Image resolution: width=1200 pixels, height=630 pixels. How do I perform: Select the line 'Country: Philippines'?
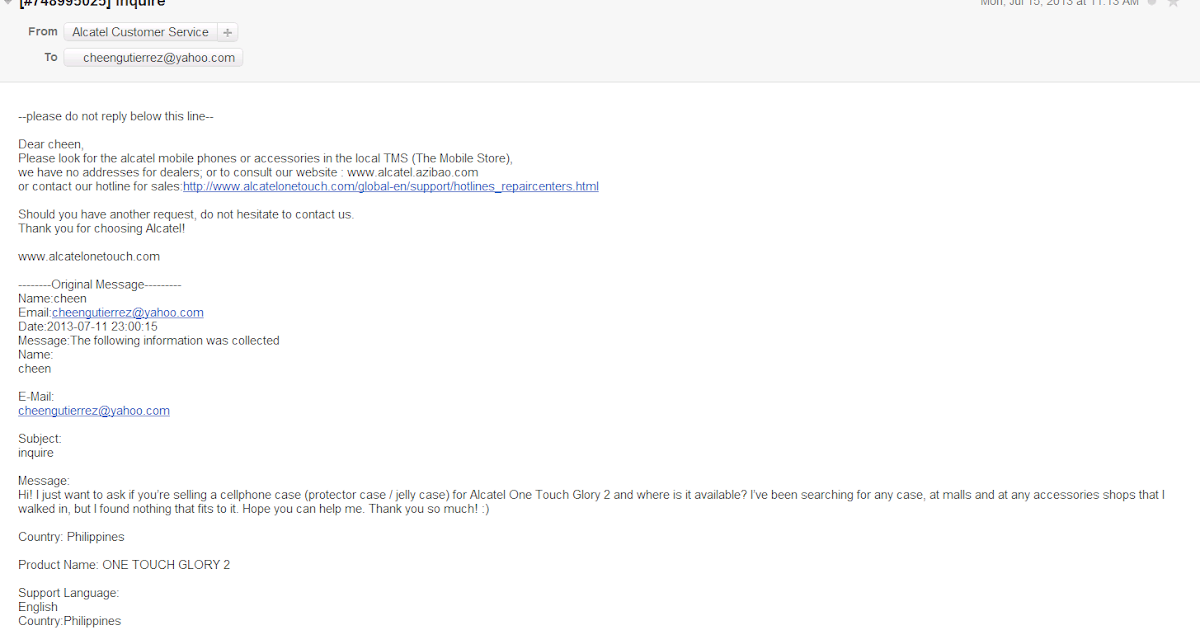point(71,536)
